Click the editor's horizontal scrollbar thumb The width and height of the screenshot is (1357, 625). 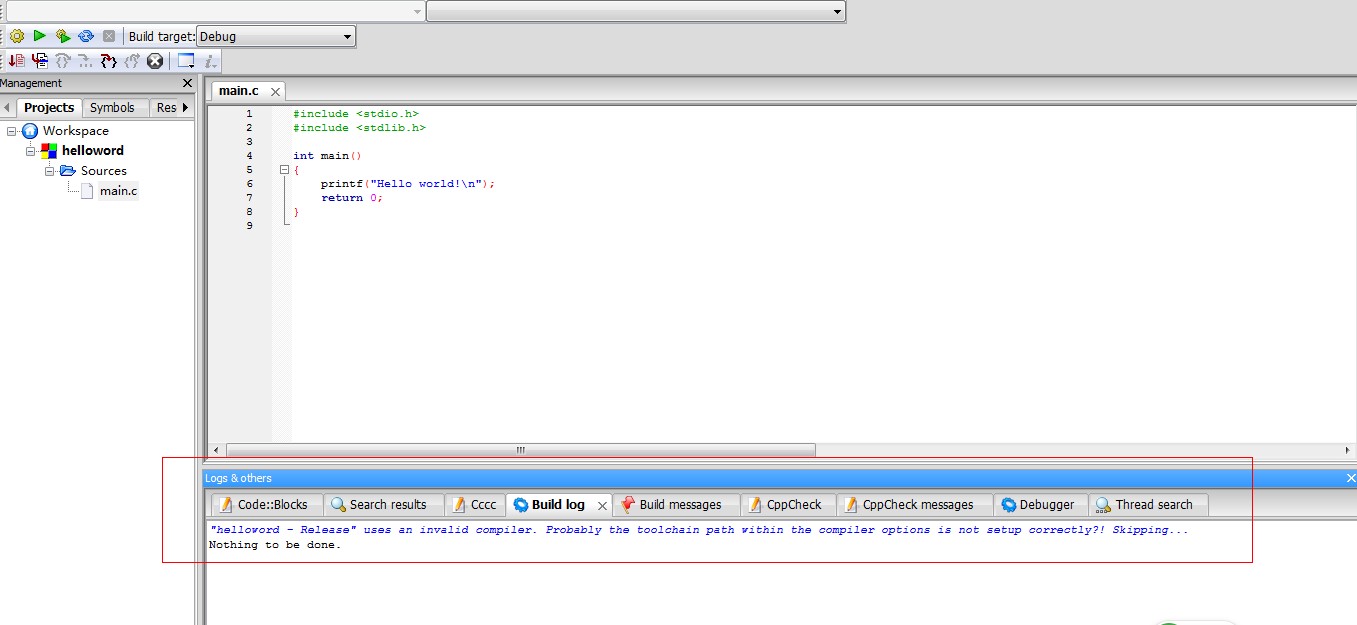pos(521,450)
